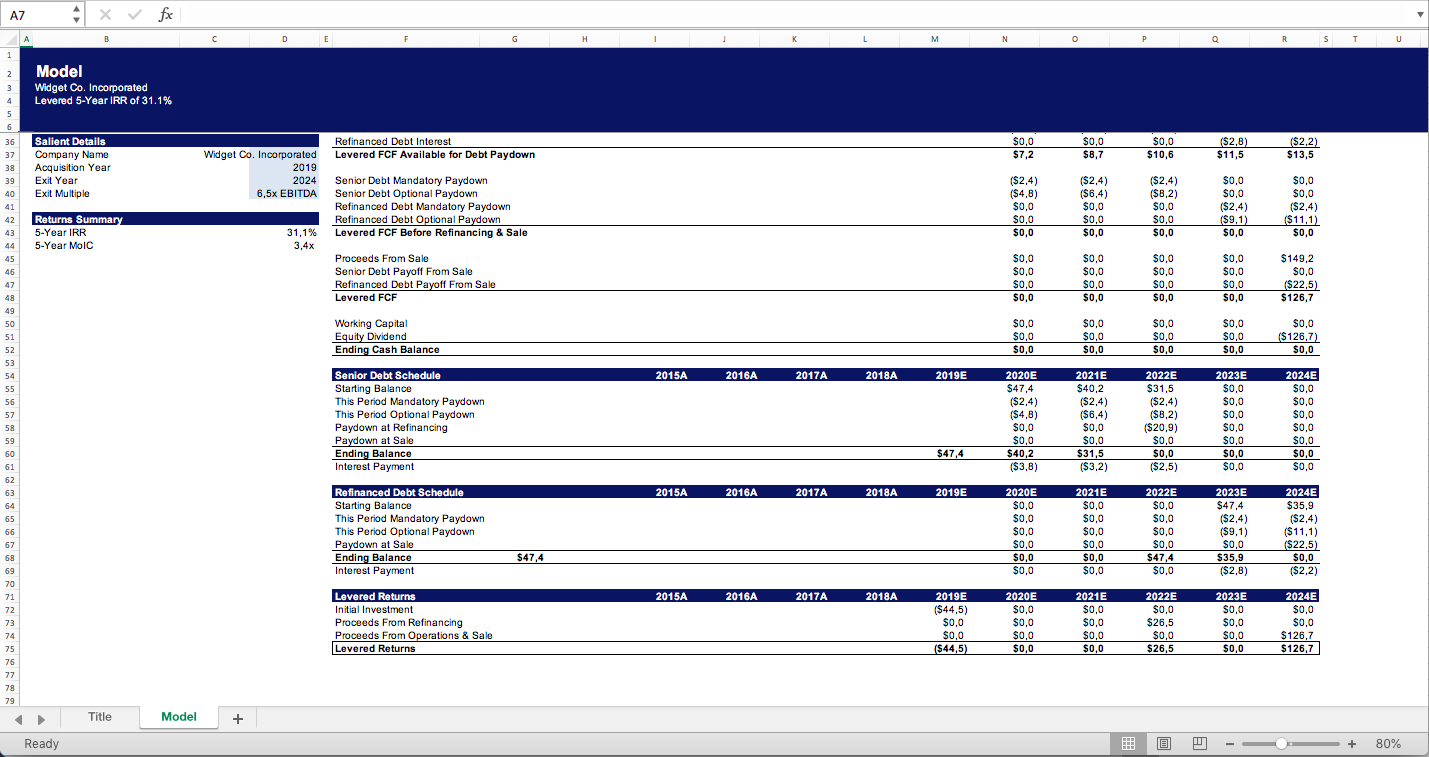Image resolution: width=1429 pixels, height=757 pixels.
Task: Click the zoom out minus button
Action: 1231,743
